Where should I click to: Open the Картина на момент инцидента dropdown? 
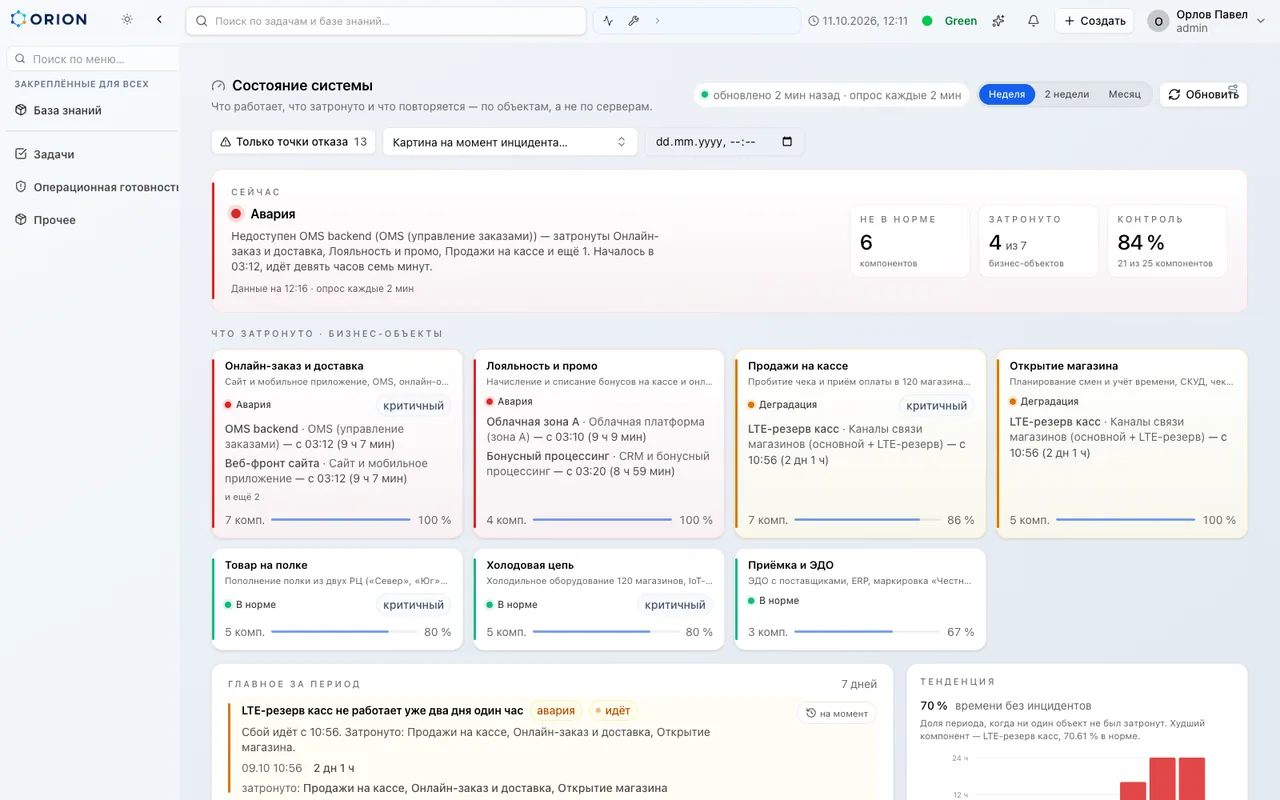(510, 142)
